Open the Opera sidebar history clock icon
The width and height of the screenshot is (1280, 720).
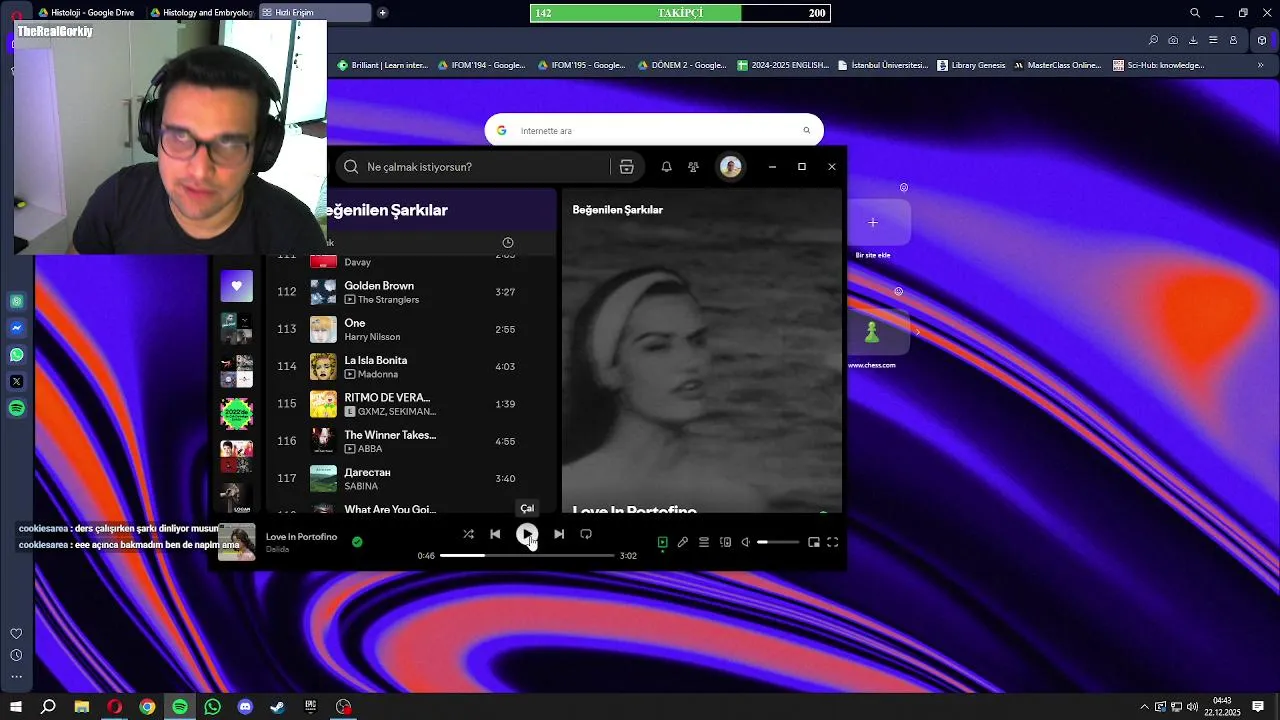(16, 655)
